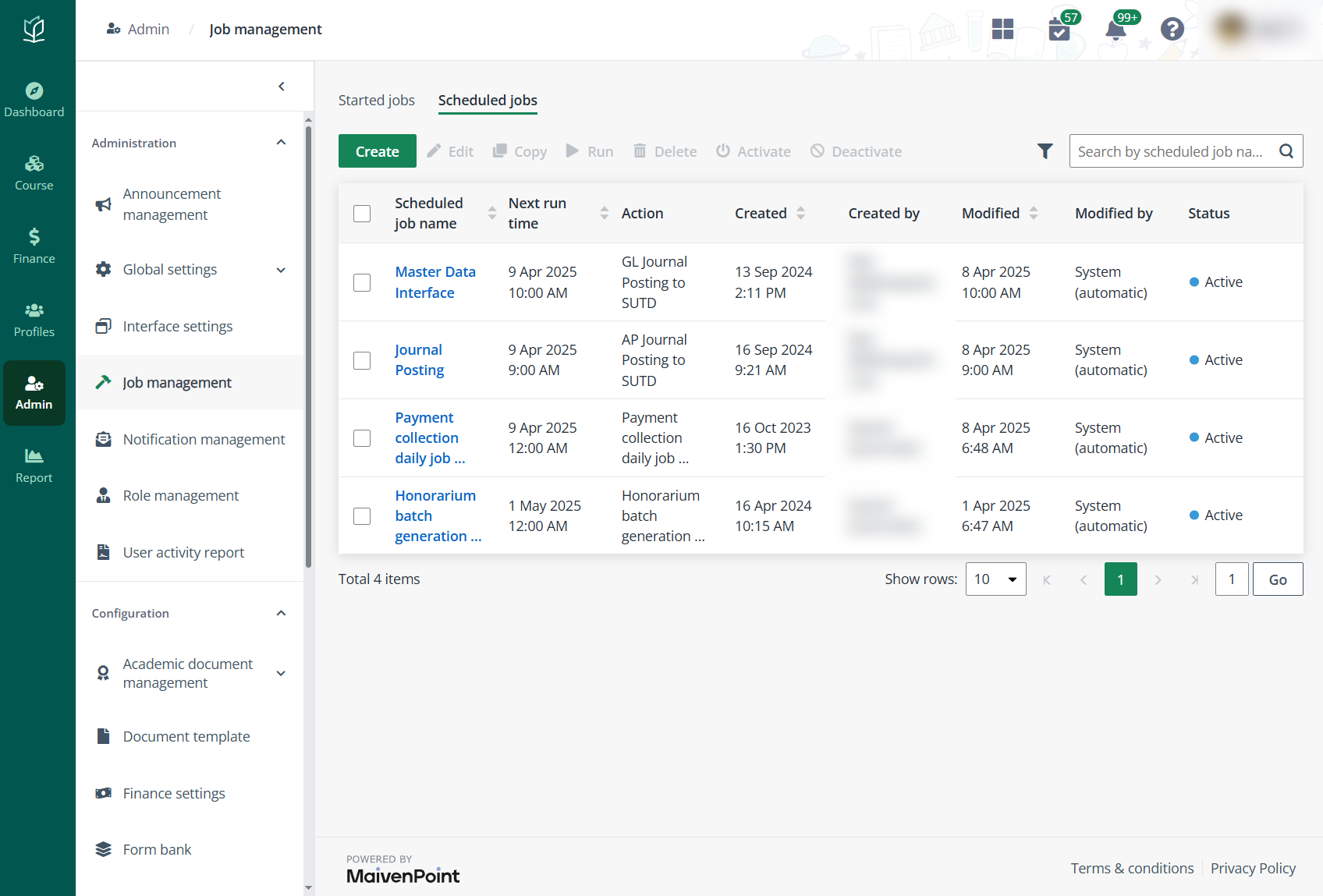The width and height of the screenshot is (1323, 896).
Task: Click the search magnifier icon
Action: pos(1286,151)
